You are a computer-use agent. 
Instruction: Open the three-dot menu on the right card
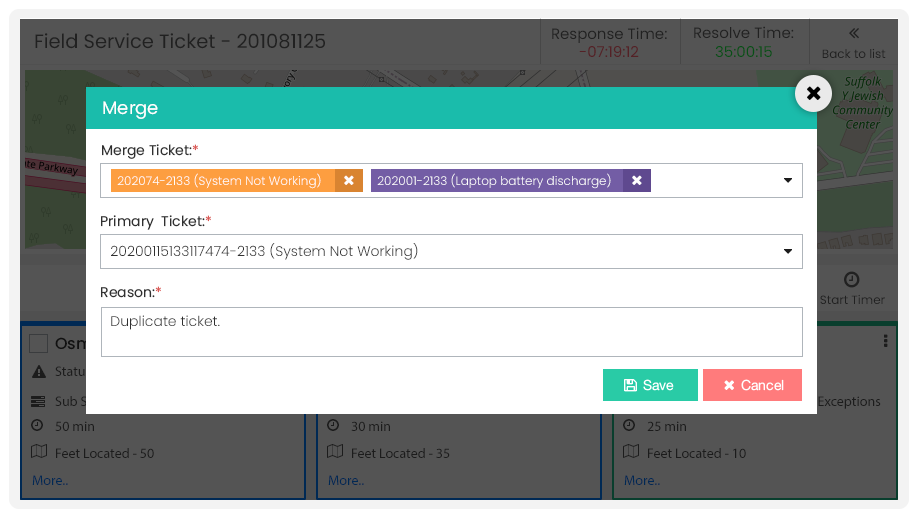(x=885, y=341)
